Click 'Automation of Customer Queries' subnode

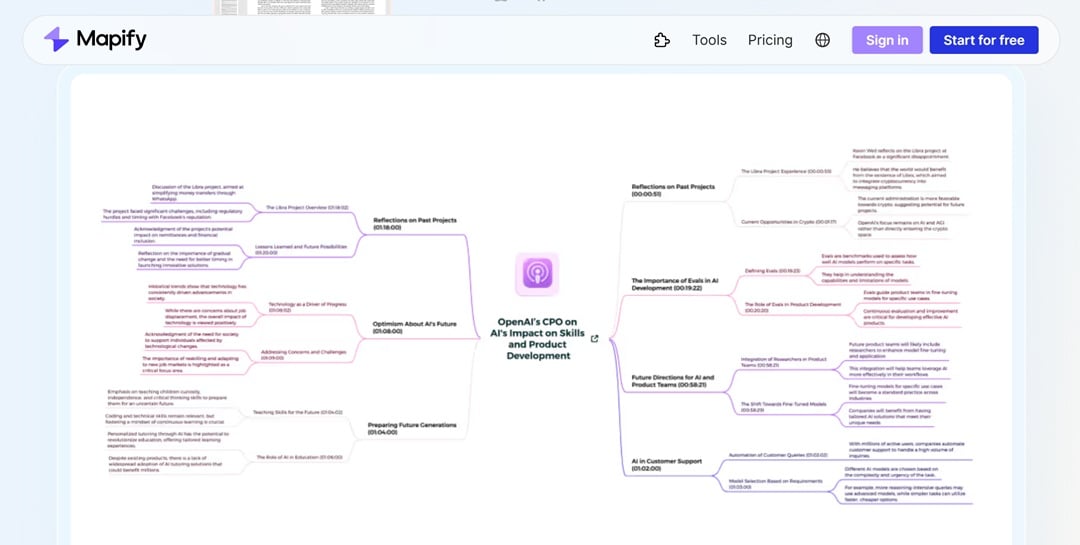pyautogui.click(x=778, y=455)
